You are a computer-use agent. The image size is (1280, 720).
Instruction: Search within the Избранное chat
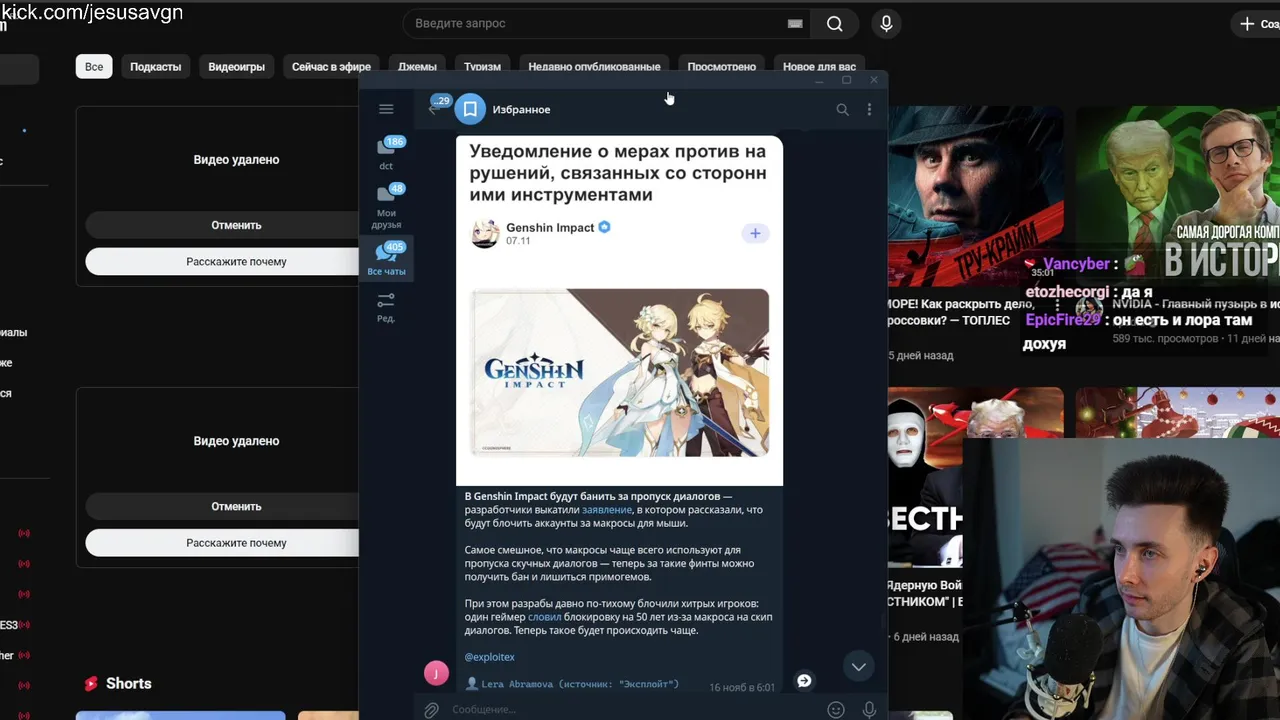(842, 109)
